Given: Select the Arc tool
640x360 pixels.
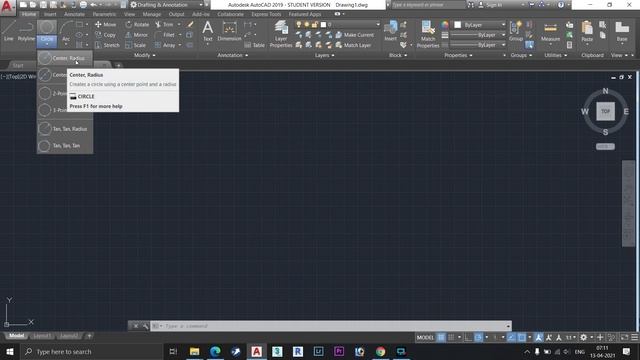Looking at the screenshot, I should [66, 31].
